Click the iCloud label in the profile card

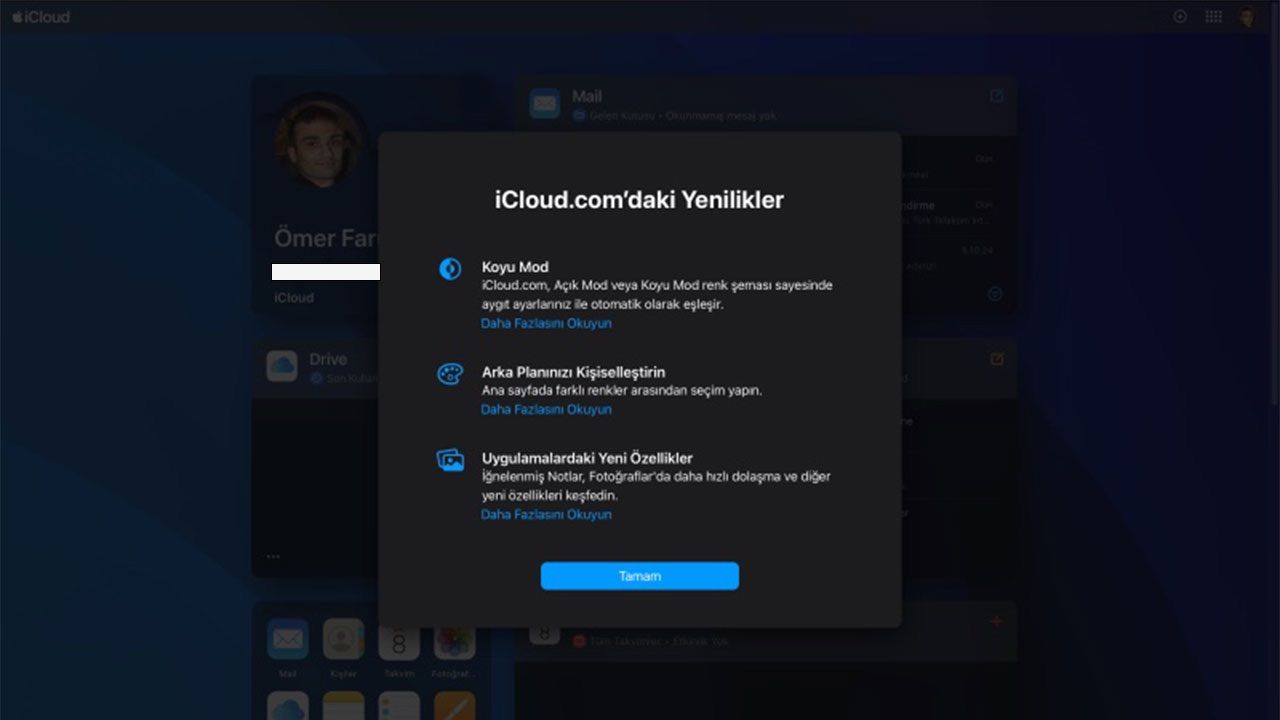pyautogui.click(x=294, y=297)
